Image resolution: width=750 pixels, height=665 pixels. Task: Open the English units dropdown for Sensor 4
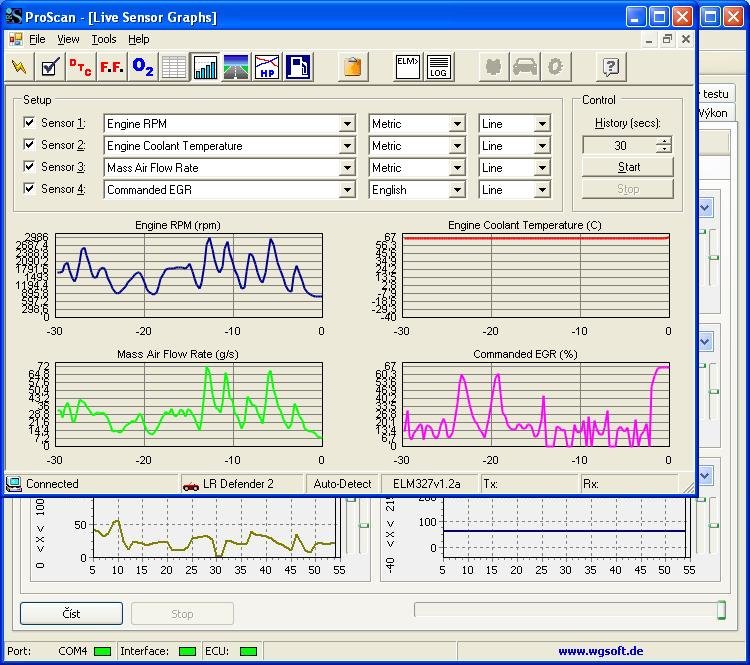click(x=457, y=190)
